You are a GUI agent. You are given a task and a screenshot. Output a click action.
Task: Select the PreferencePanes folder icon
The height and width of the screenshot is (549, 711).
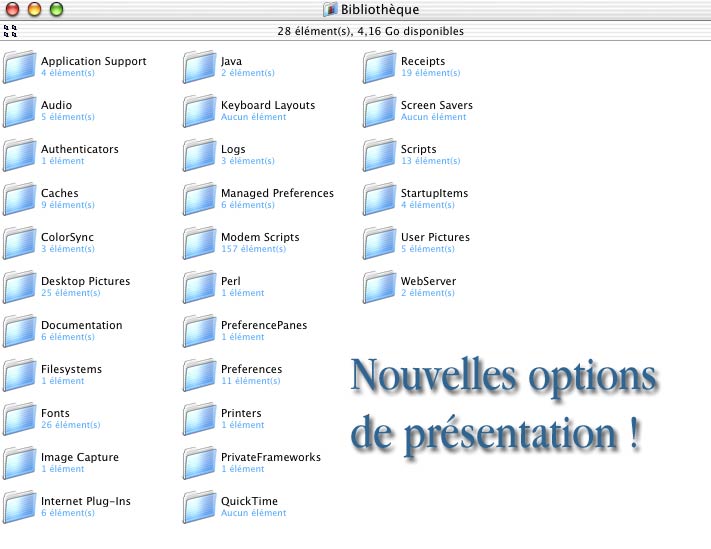coord(200,331)
